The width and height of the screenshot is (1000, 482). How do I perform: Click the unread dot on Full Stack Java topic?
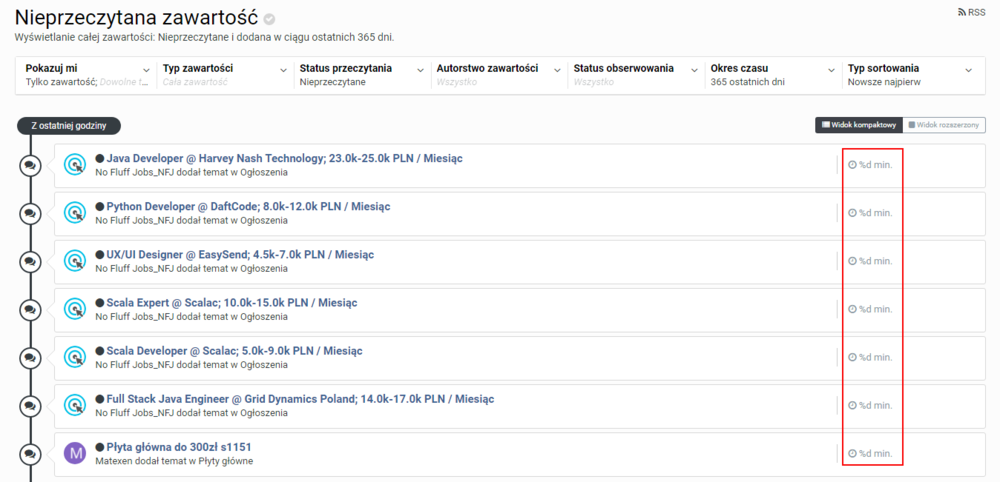pyautogui.click(x=99, y=399)
